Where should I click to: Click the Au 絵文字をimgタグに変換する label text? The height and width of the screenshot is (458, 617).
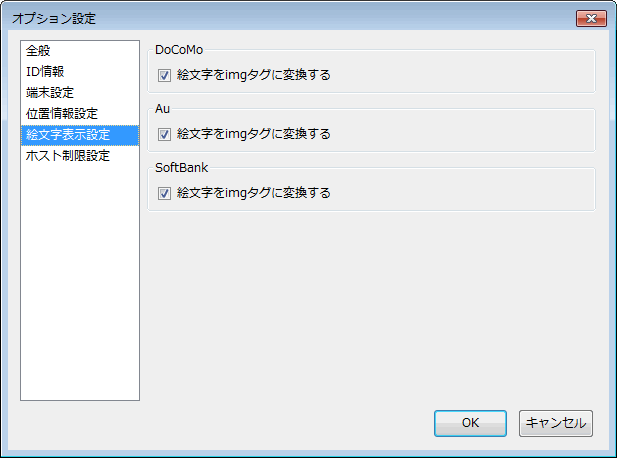click(253, 134)
